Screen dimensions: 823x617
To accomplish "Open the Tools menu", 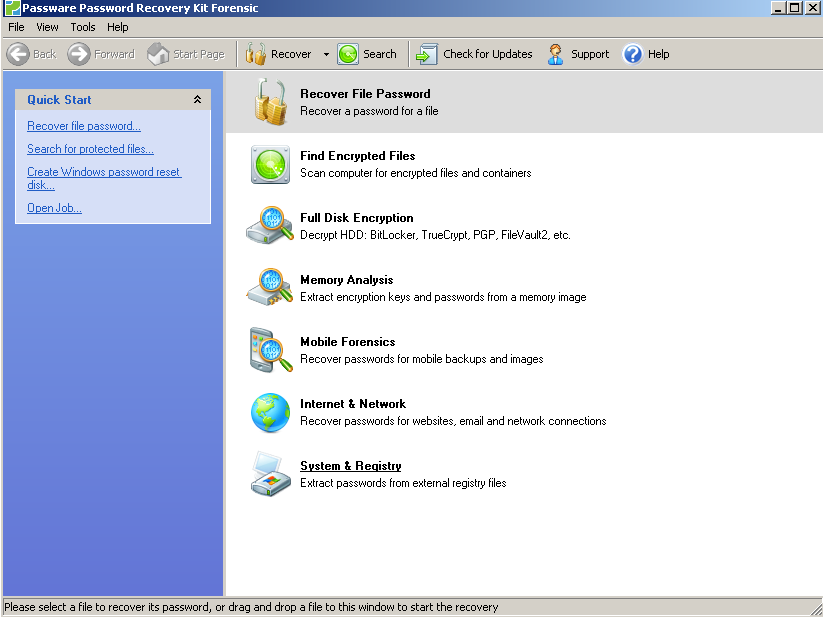I will click(83, 27).
